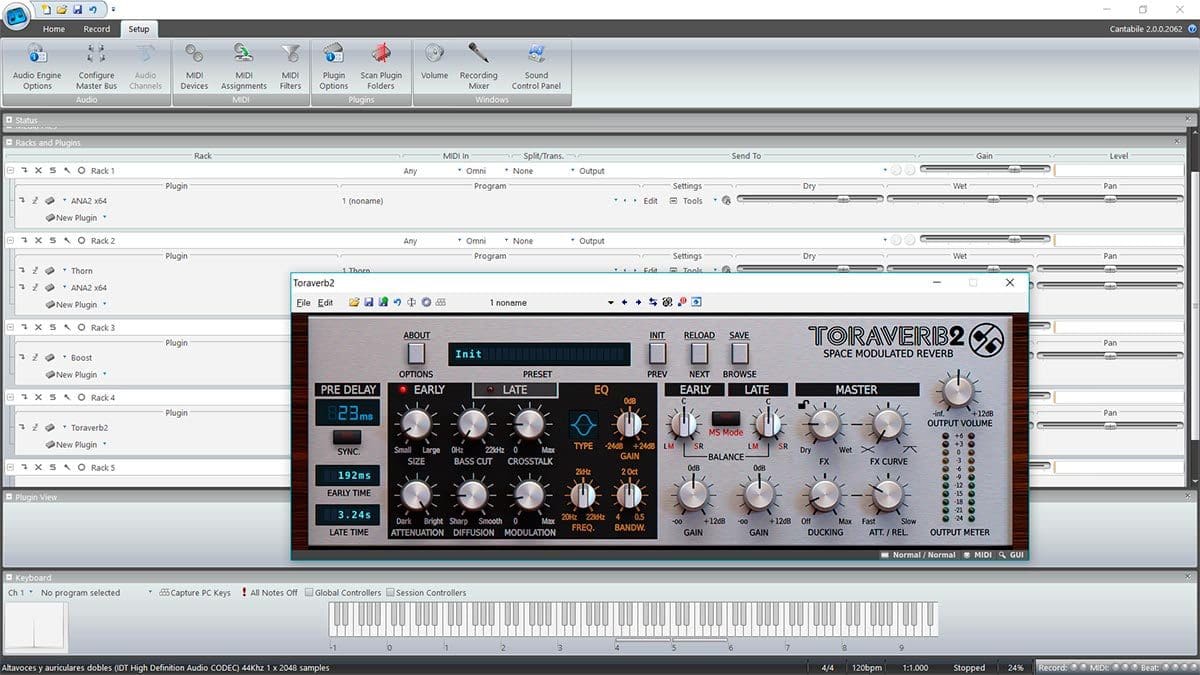
Task: Click the RELOAD / NEXT preset button
Action: click(699, 354)
